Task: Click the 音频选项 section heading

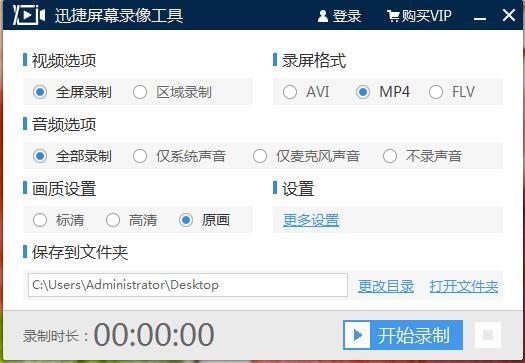Action: [64, 125]
